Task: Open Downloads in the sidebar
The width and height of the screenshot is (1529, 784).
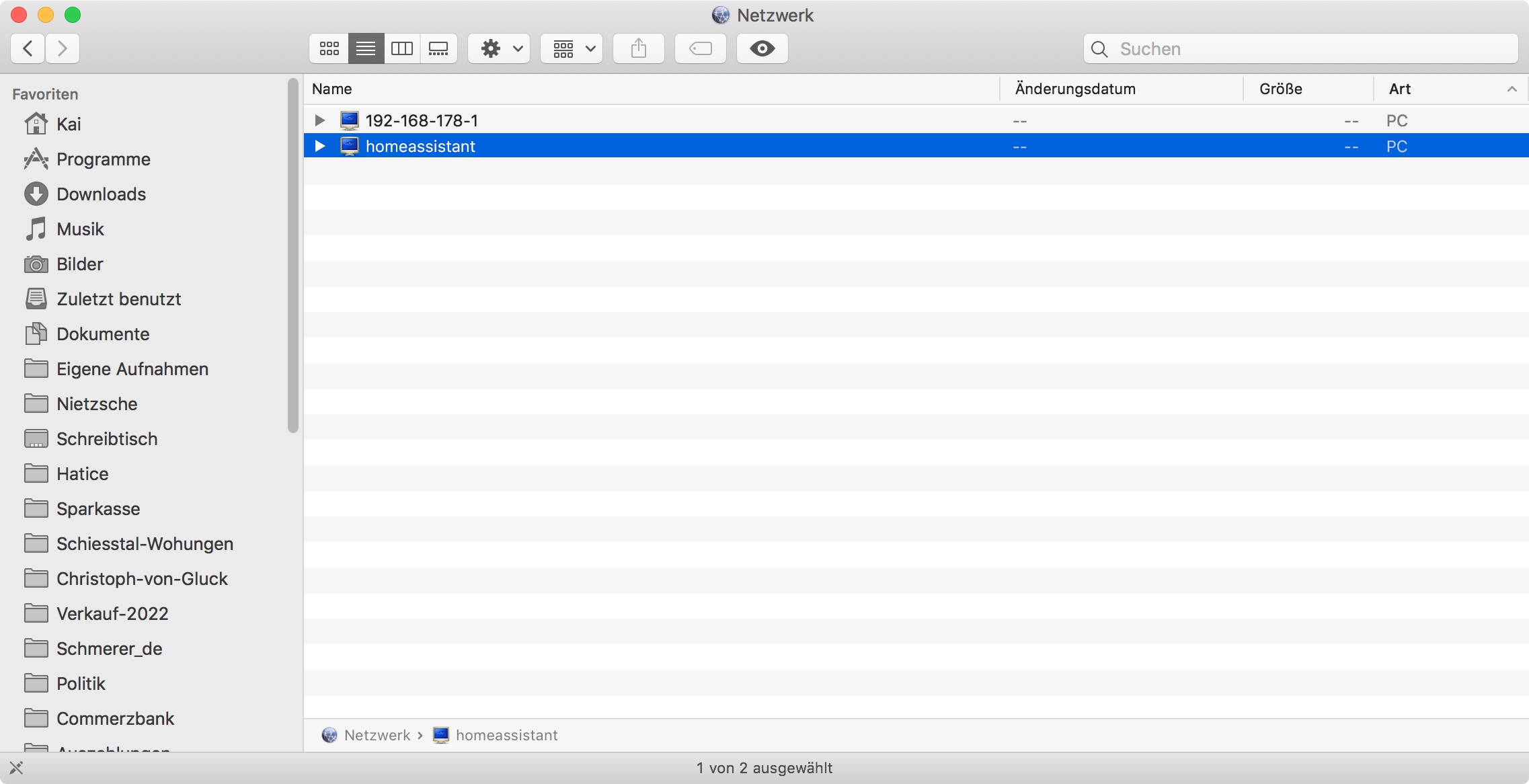Action: click(101, 194)
